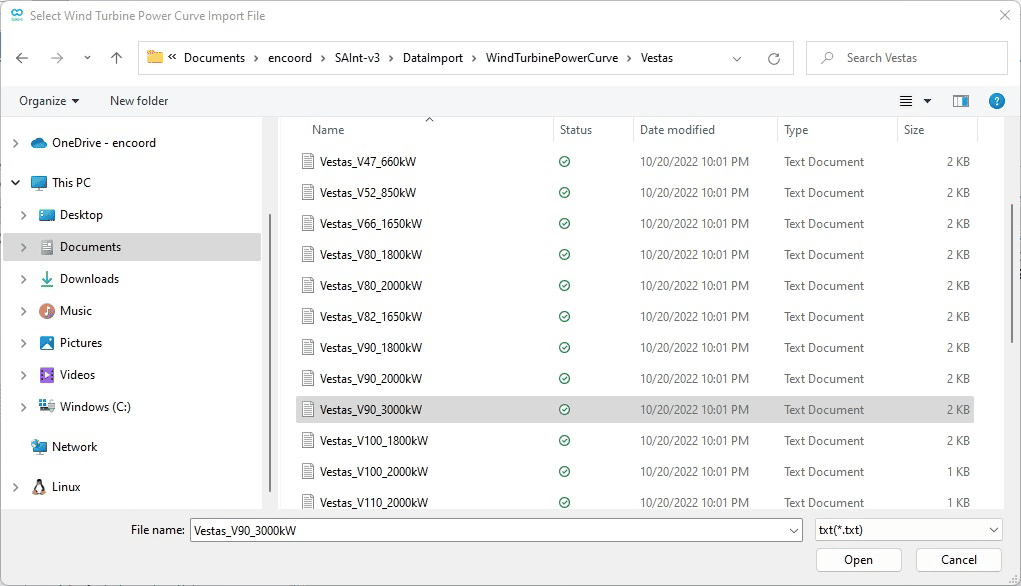The height and width of the screenshot is (586, 1021).
Task: Click the Cancel button
Action: [959, 560]
